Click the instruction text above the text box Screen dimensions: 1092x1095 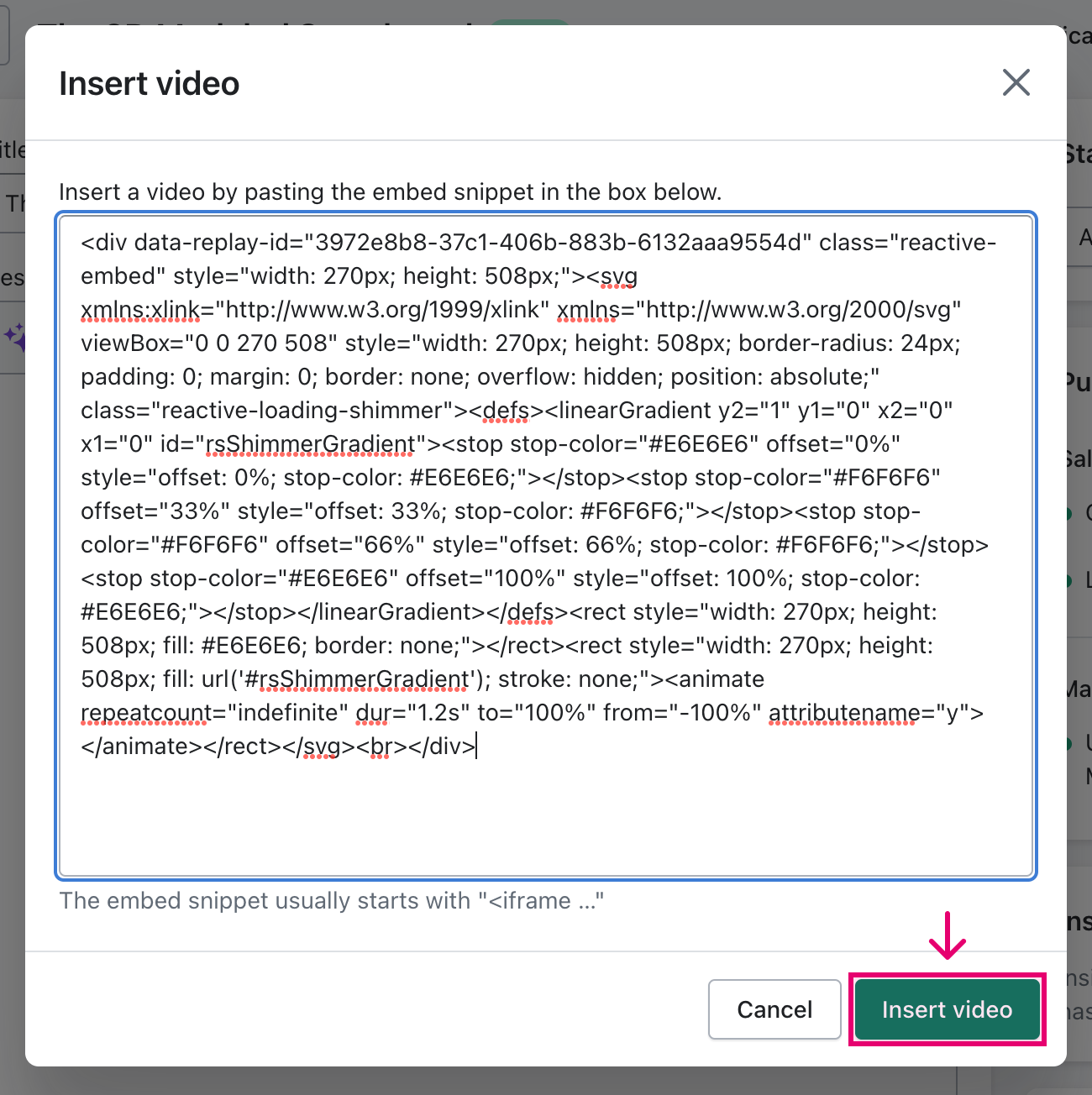click(x=390, y=191)
